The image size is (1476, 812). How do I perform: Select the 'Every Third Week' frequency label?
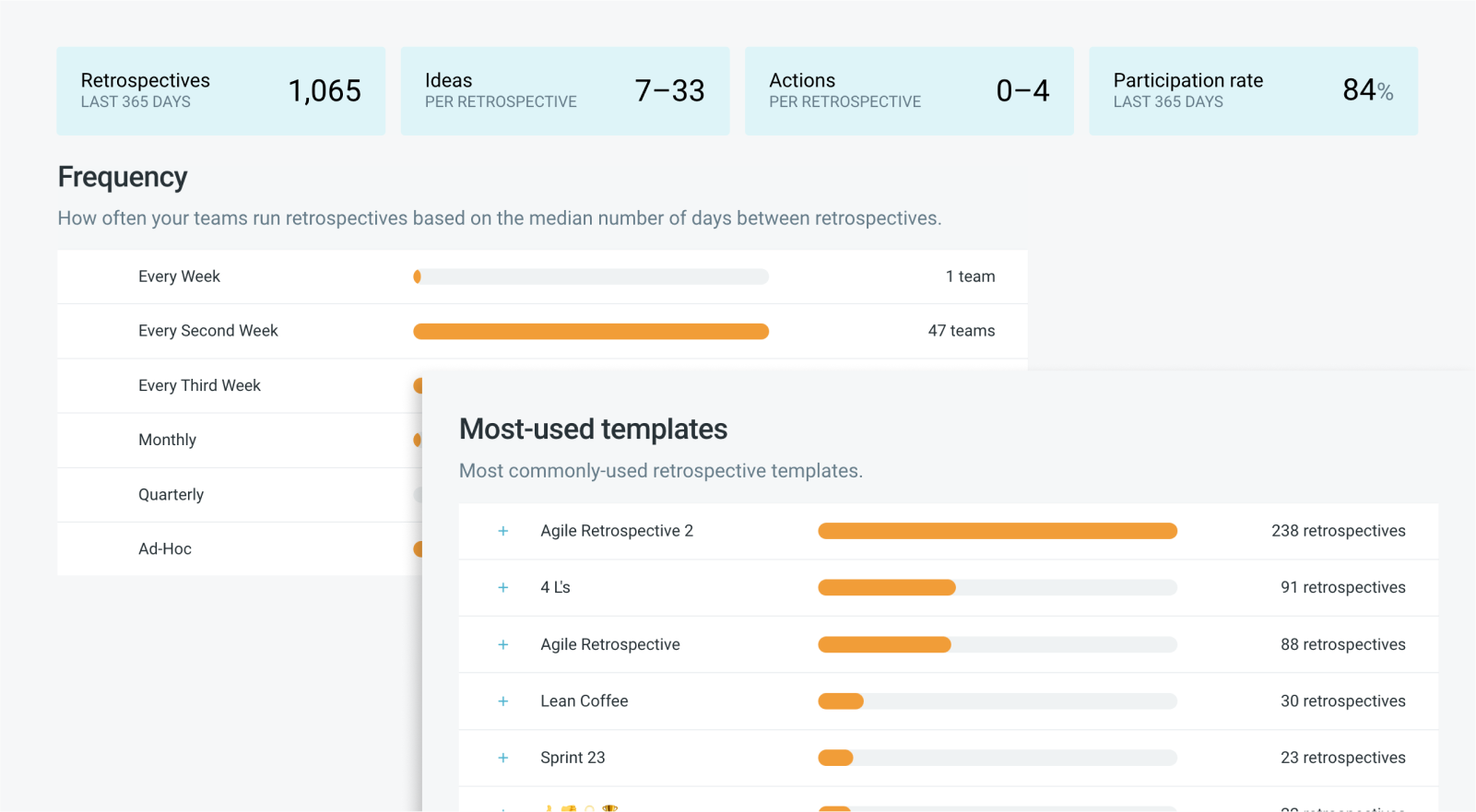[x=199, y=385]
